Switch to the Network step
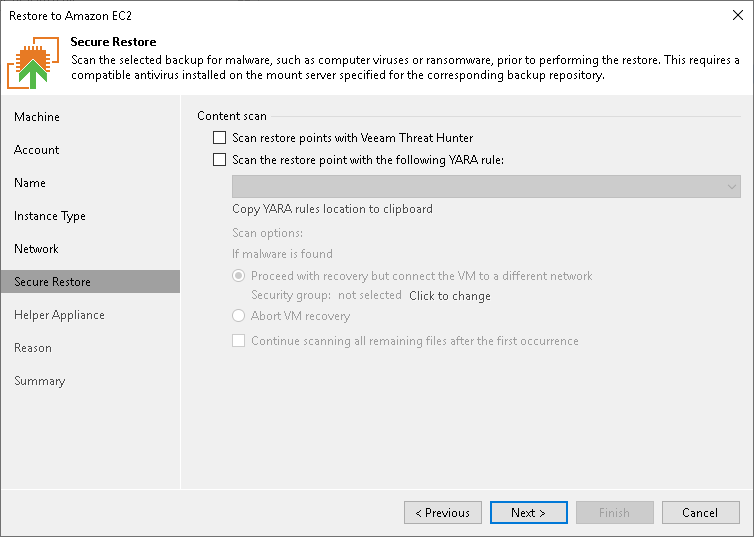The image size is (754, 537). tap(36, 249)
